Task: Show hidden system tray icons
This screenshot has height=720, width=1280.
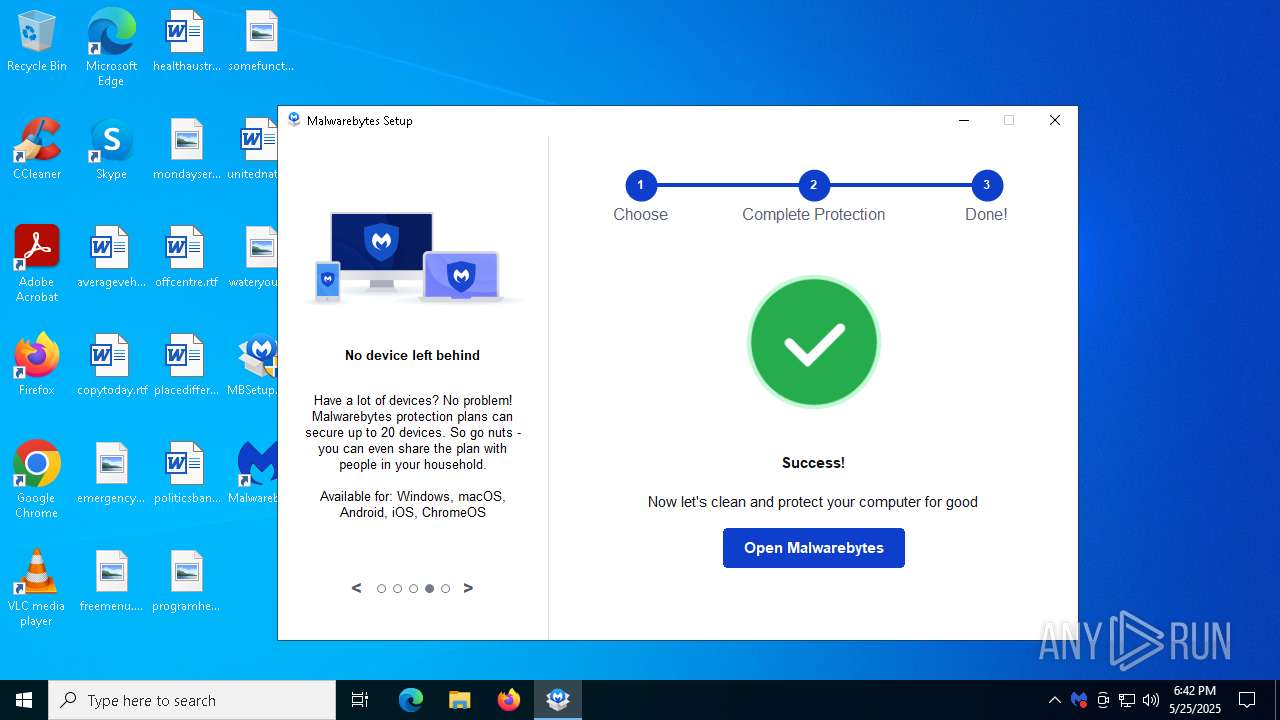Action: coord(1055,700)
